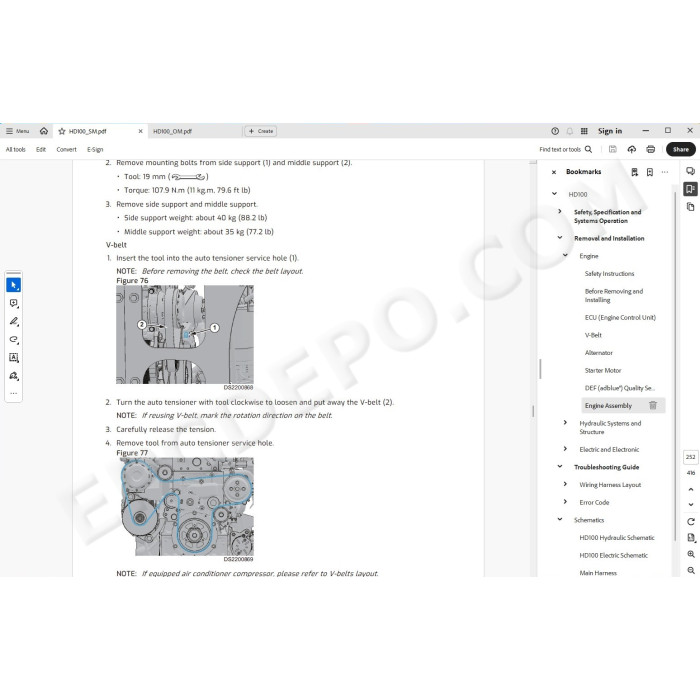Open the comments panel icon
This screenshot has width=700, height=700.
[x=690, y=171]
